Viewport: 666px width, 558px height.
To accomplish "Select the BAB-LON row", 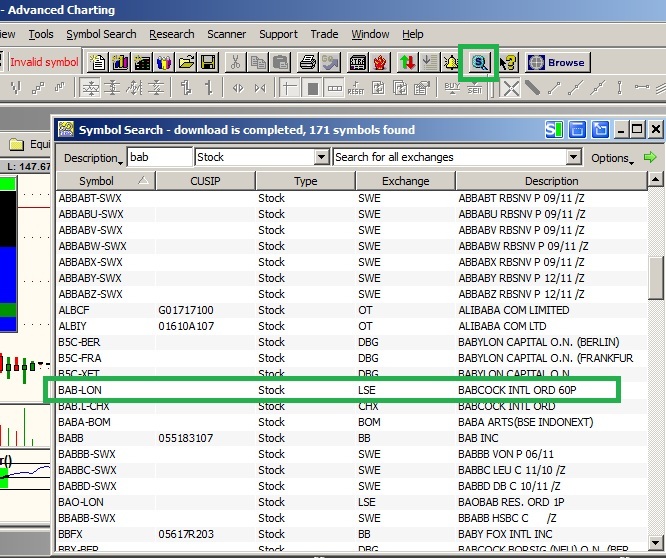I will 352,390.
